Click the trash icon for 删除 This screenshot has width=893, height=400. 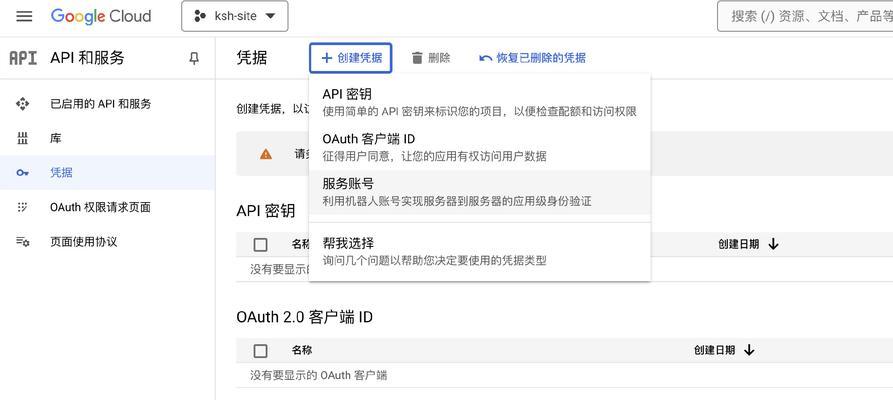point(417,58)
